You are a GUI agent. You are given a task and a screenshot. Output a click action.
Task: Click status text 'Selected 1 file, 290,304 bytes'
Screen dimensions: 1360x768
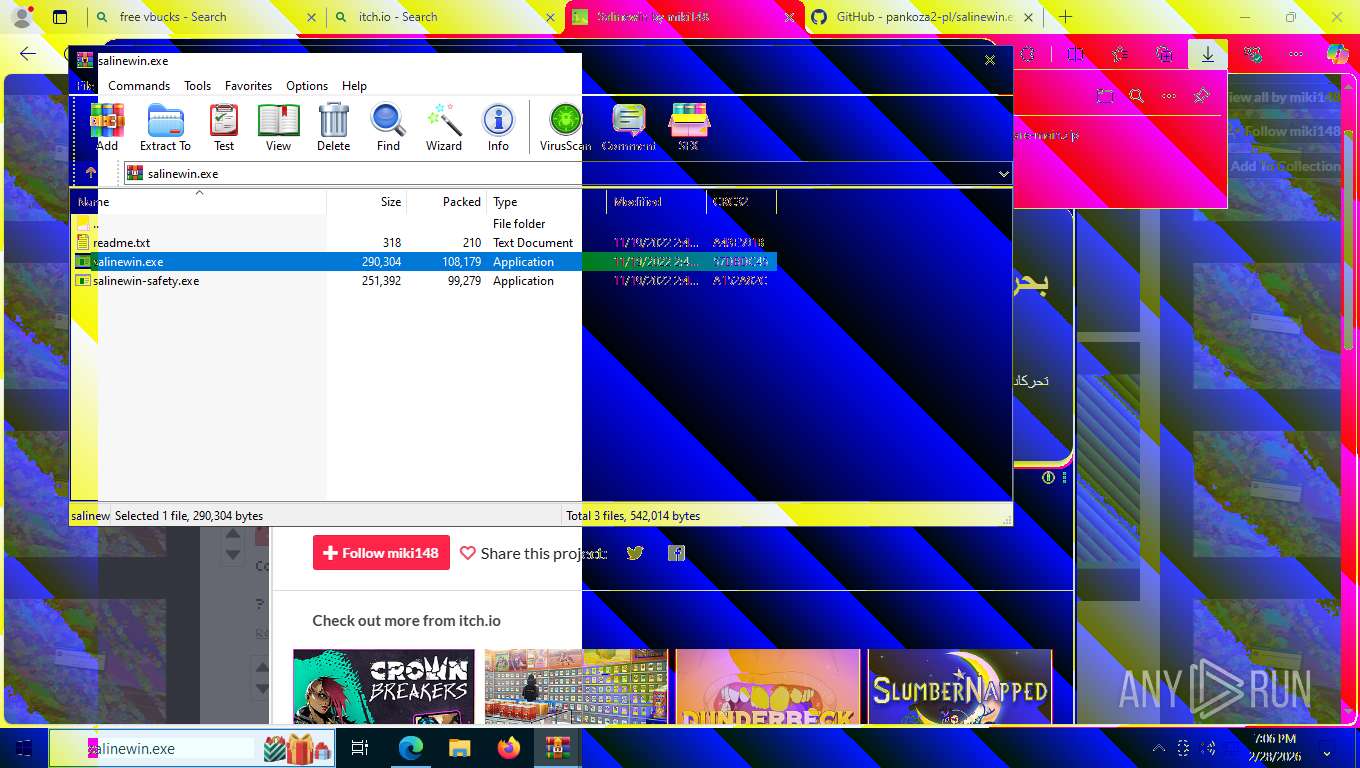(189, 516)
